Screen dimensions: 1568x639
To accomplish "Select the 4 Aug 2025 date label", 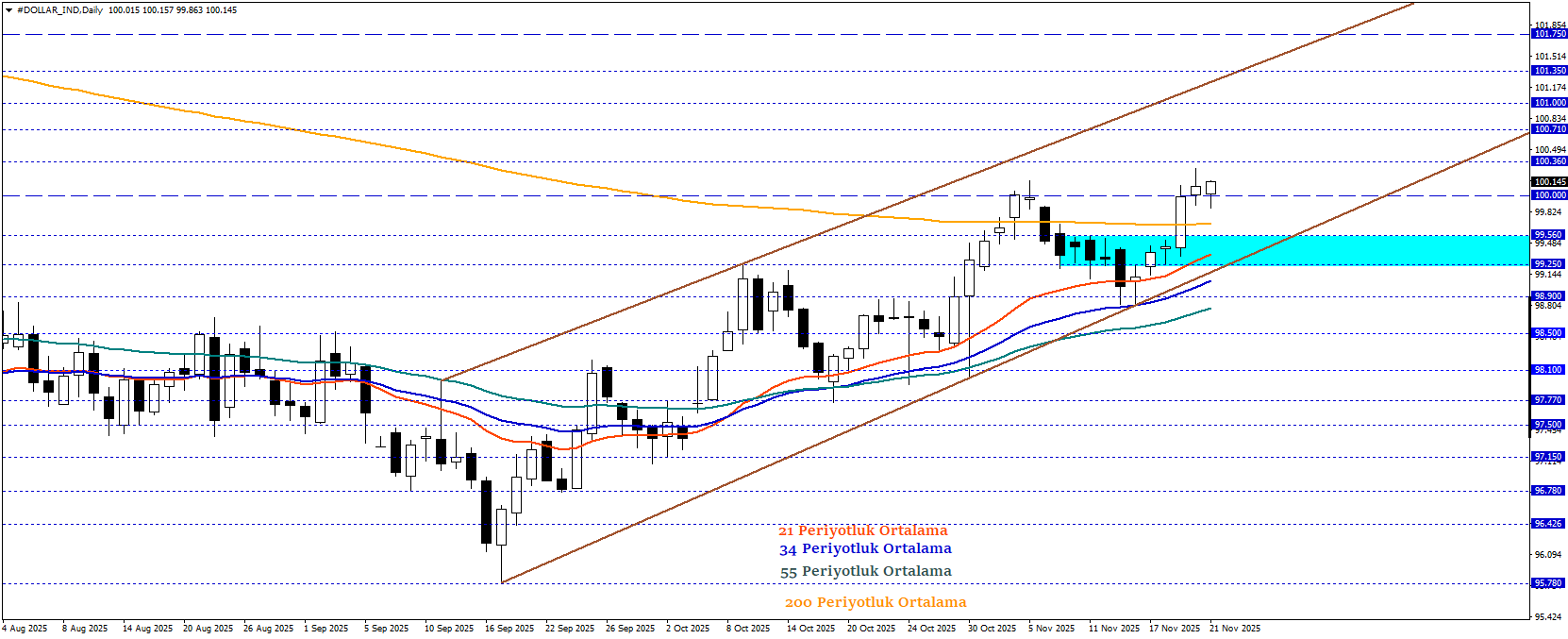I will coord(25,628).
